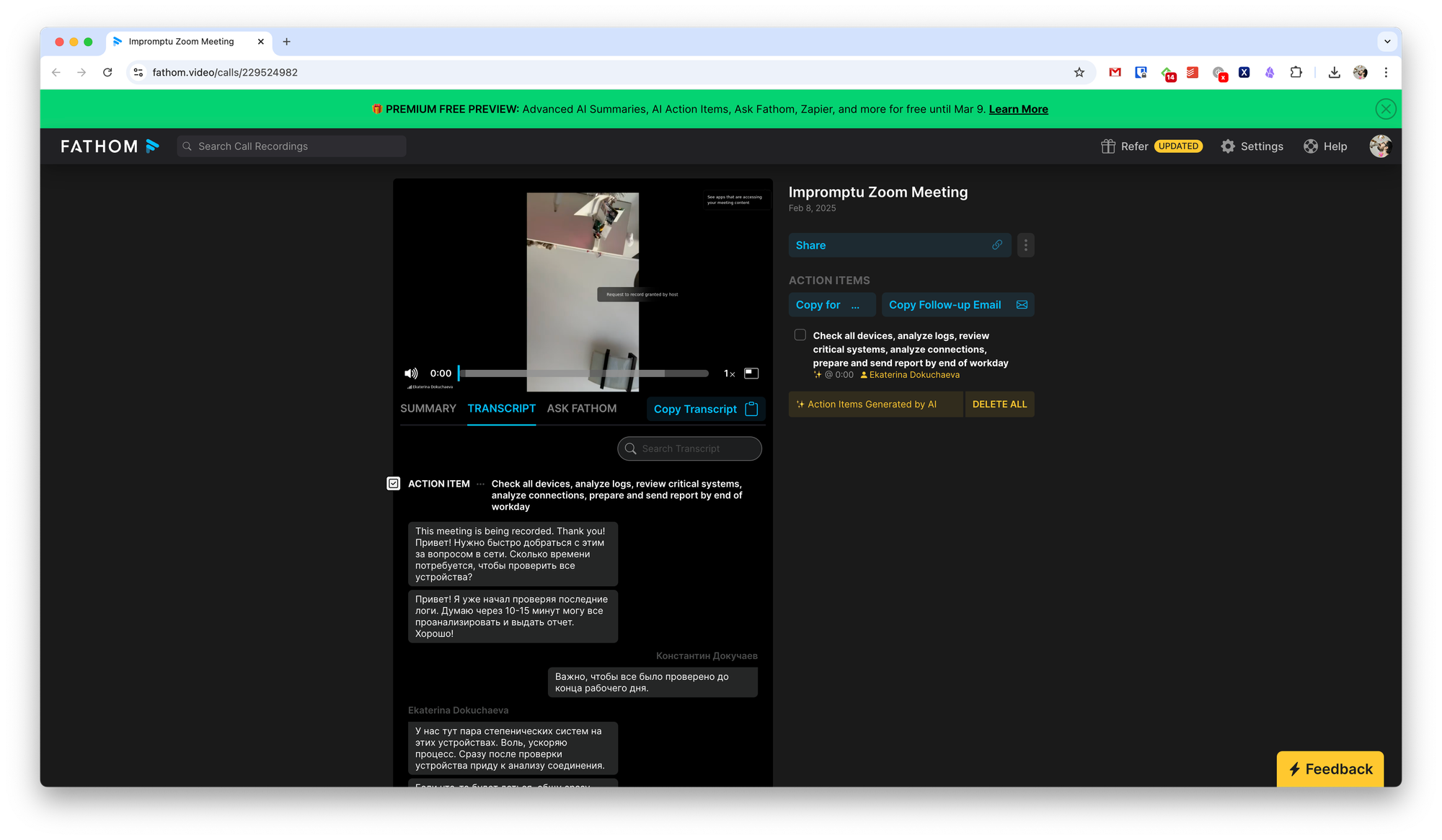Open the three-dot more options menu beside Share
The width and height of the screenshot is (1442, 840).
click(x=1026, y=245)
